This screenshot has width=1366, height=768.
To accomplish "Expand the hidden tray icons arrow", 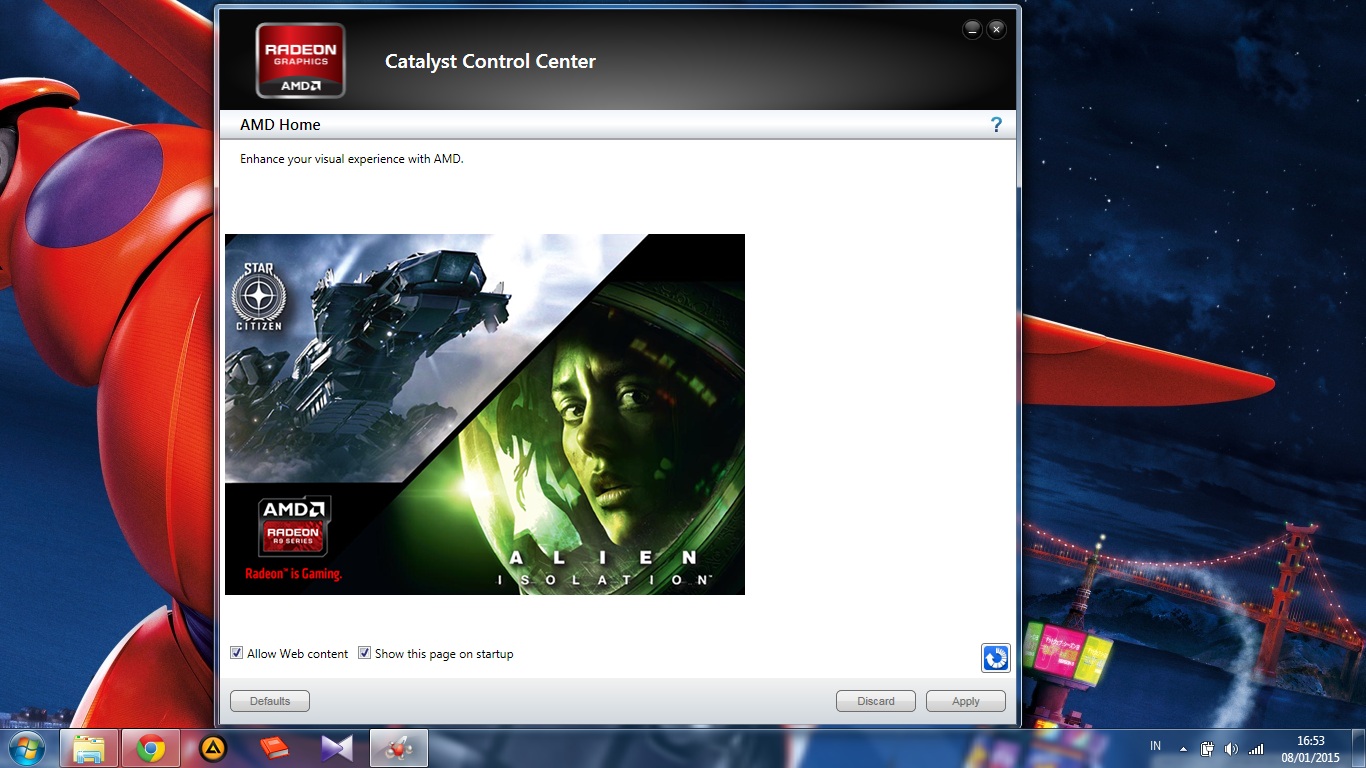I will coord(1184,748).
